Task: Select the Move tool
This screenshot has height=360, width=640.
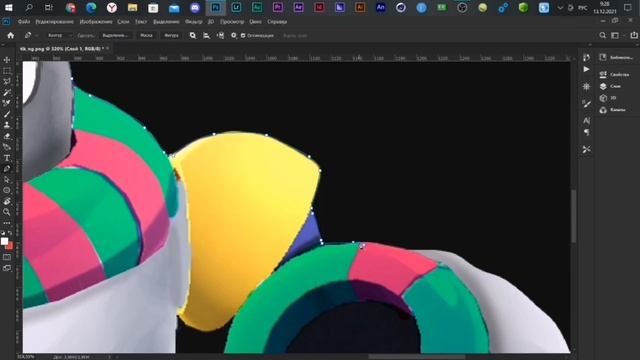Action: click(7, 60)
